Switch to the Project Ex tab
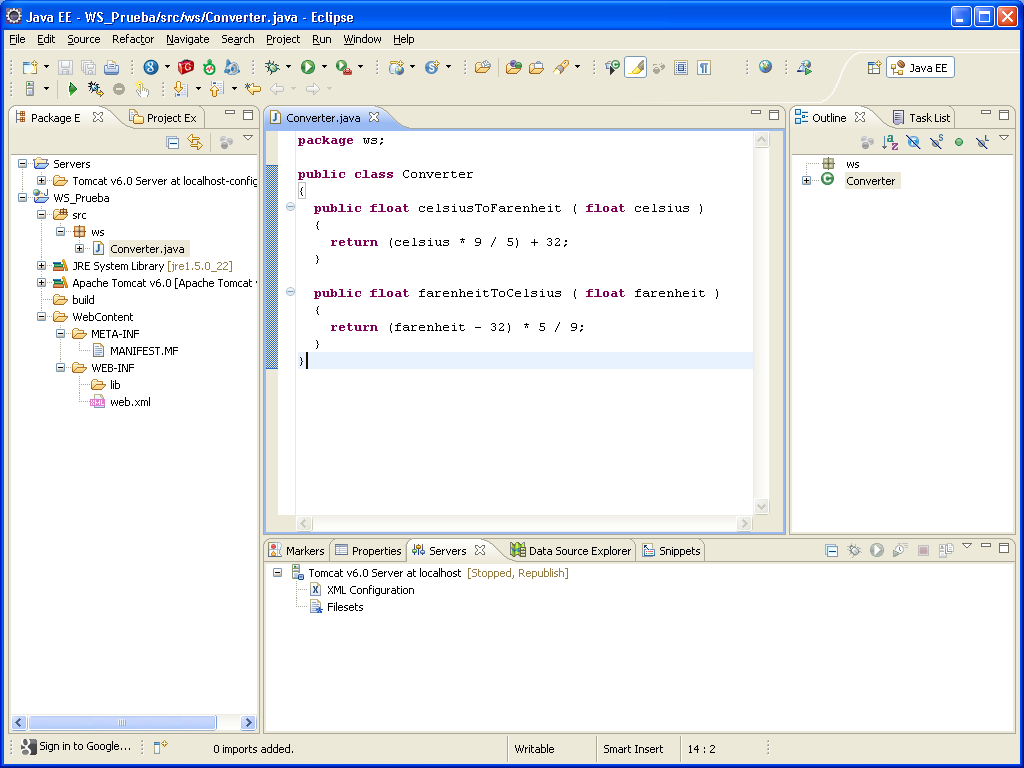This screenshot has width=1024, height=768. click(164, 118)
